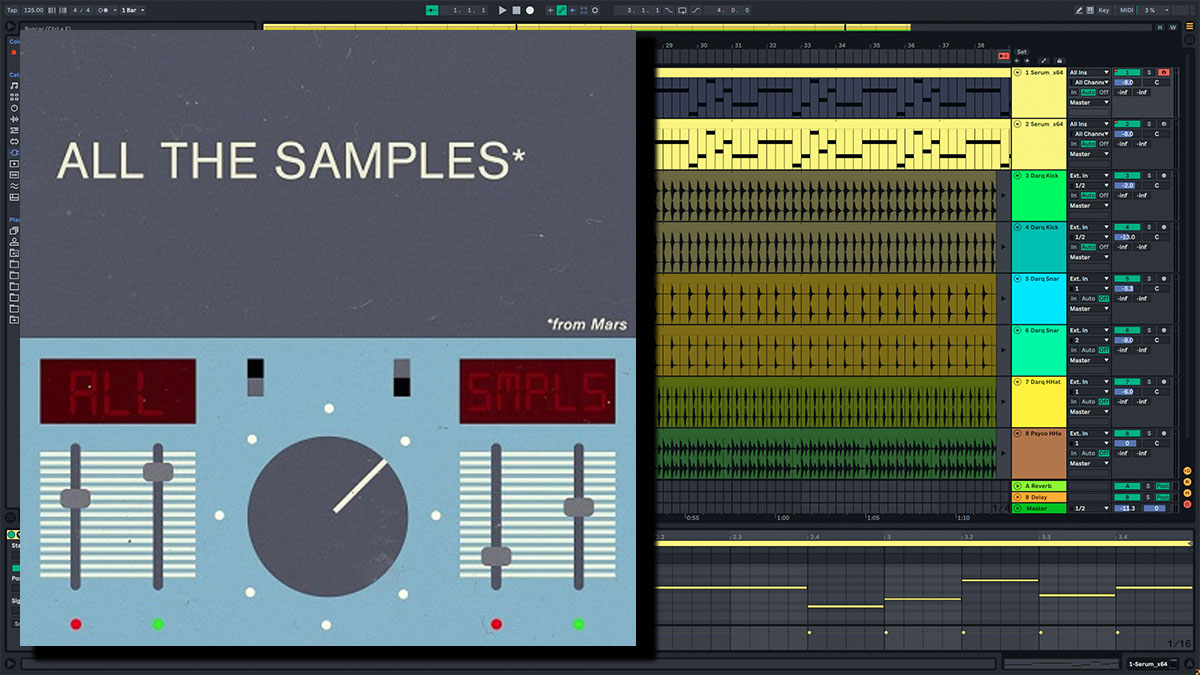Click the Previous Locator arrow icon
This screenshot has height=675, width=1200.
[x=1016, y=60]
